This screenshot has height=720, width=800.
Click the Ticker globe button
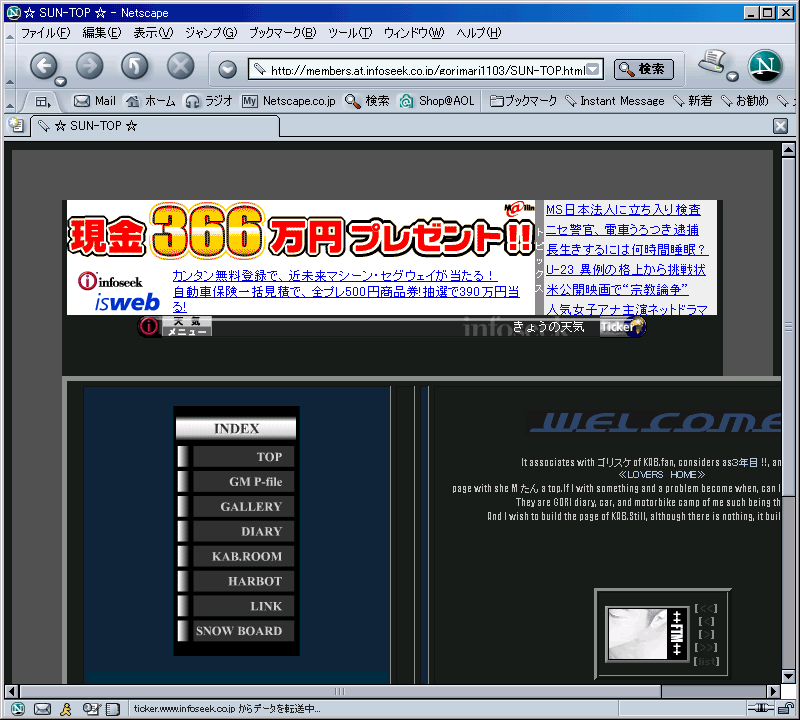point(623,327)
